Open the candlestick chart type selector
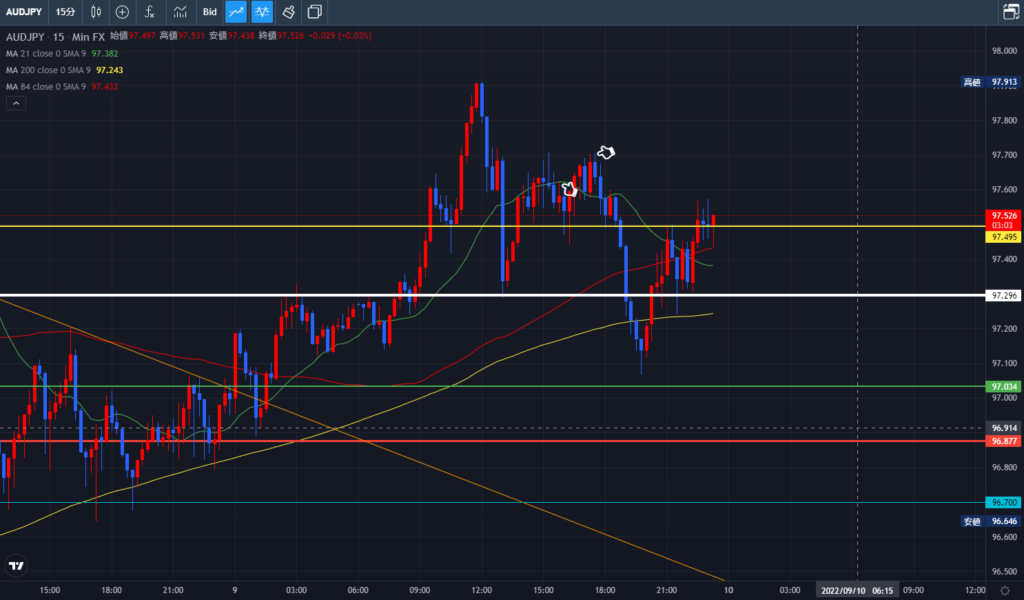 (96, 12)
